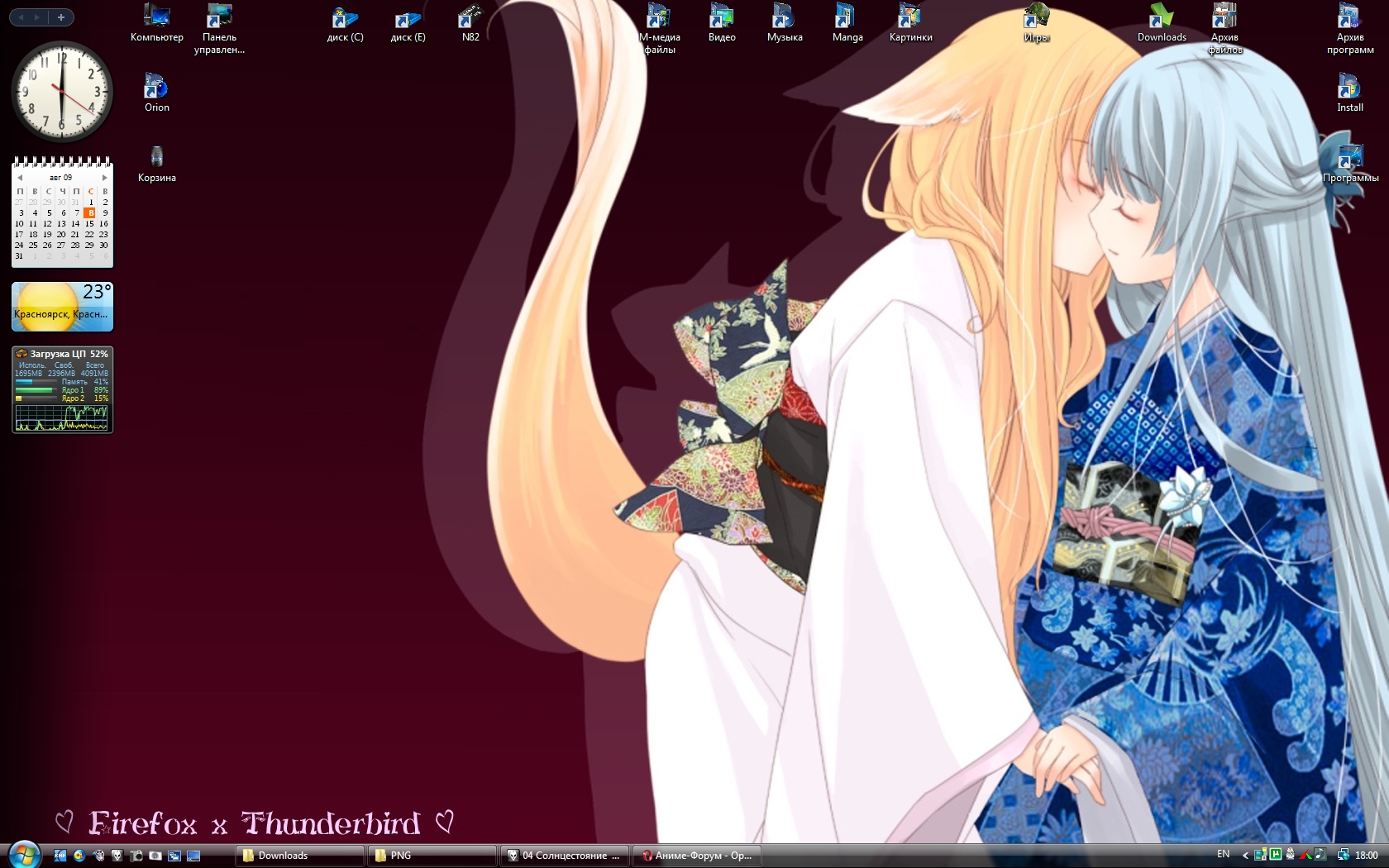1389x868 pixels.
Task: Select day 15 in calendar gadget
Action: [x=89, y=224]
